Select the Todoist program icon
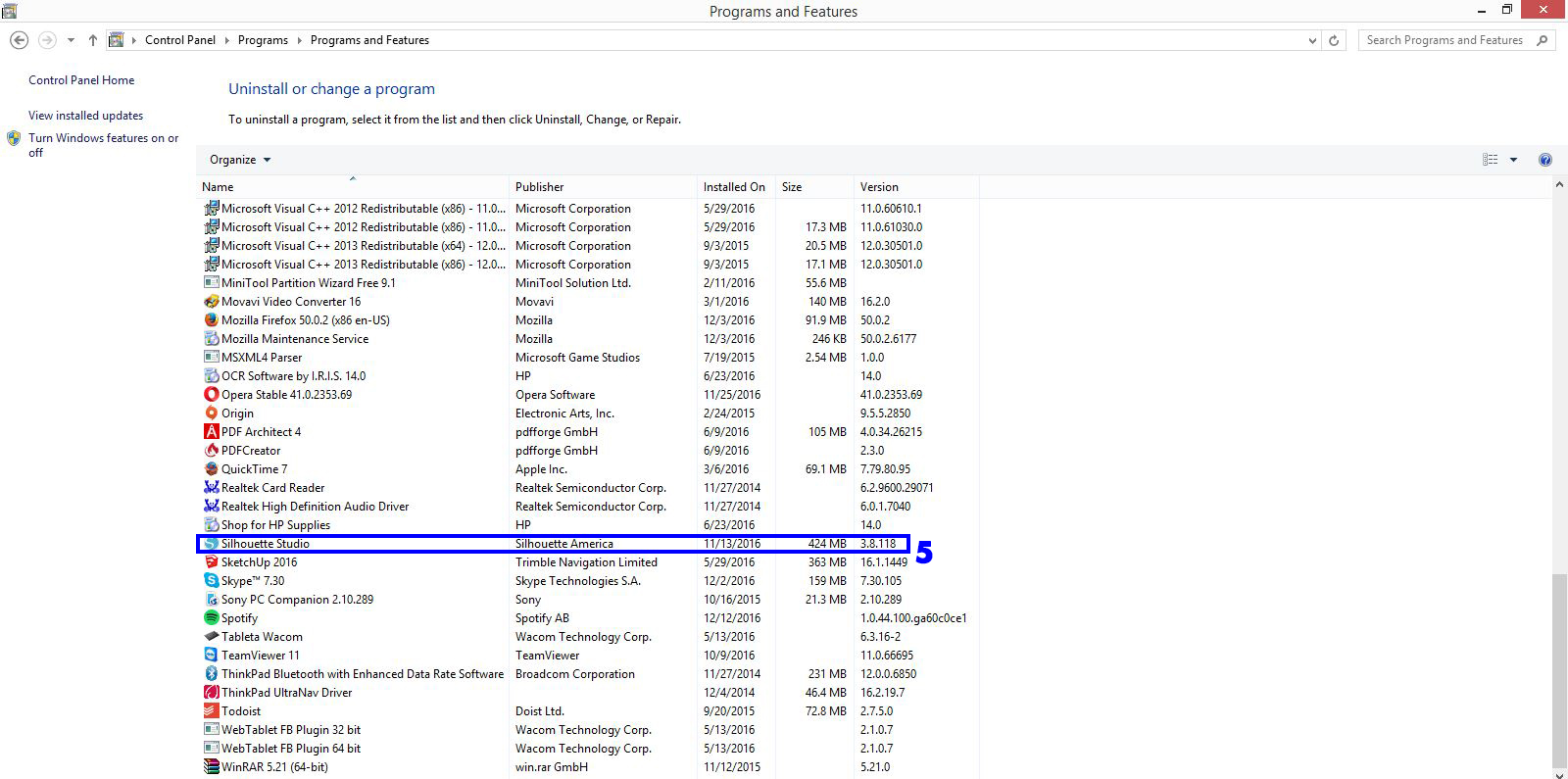The width and height of the screenshot is (1568, 779). click(211, 711)
